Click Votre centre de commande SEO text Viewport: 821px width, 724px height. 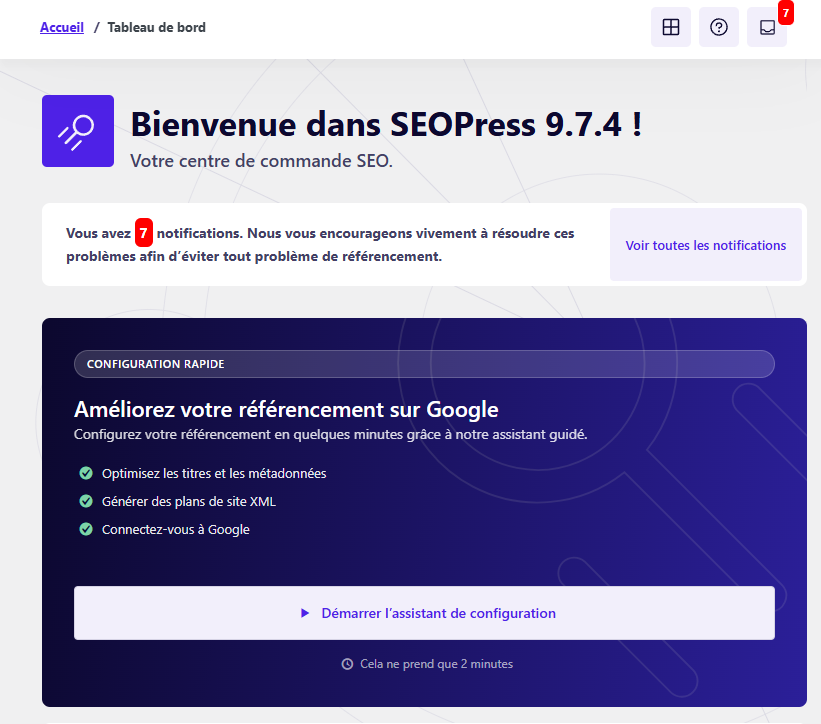click(261, 161)
